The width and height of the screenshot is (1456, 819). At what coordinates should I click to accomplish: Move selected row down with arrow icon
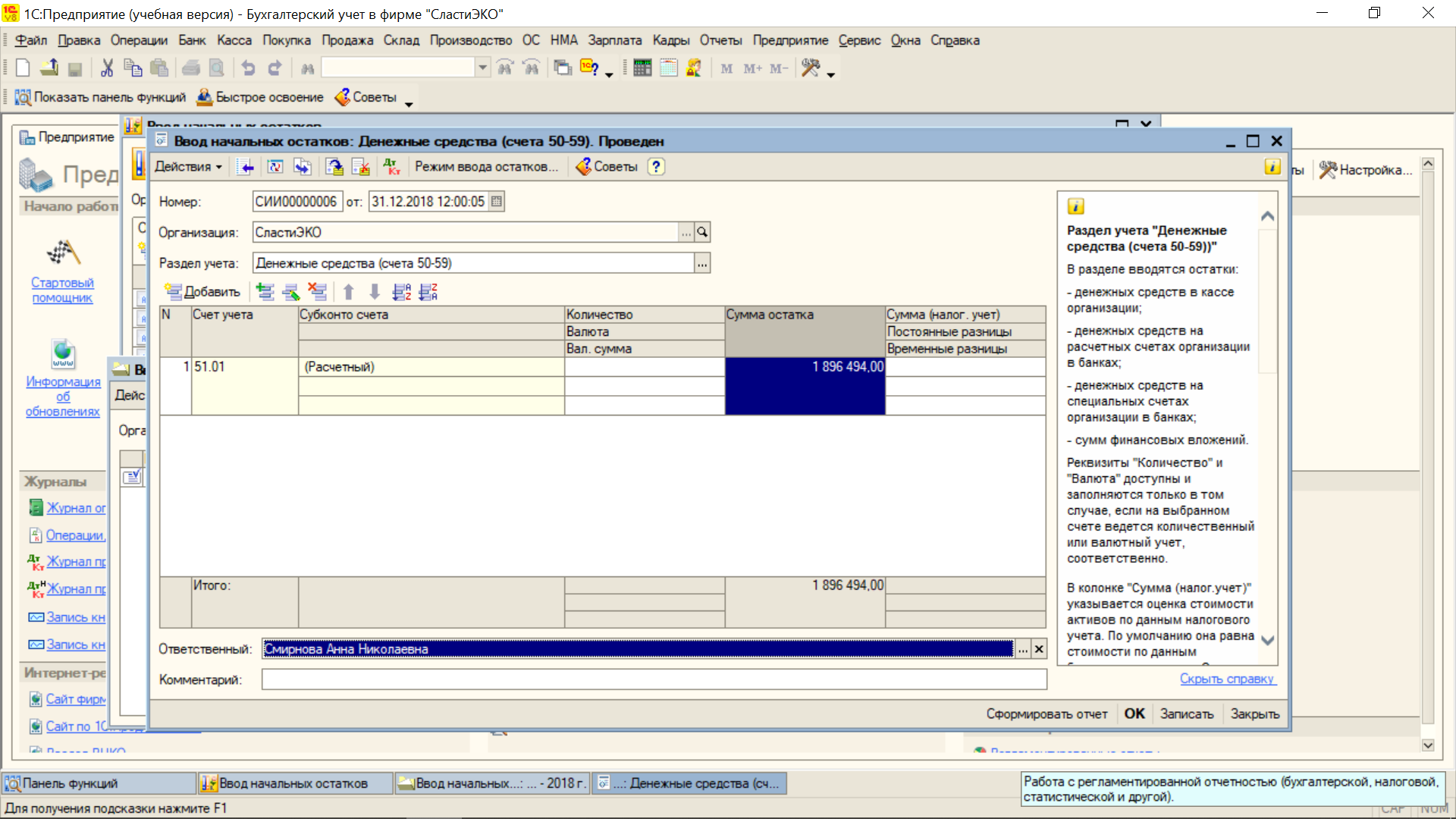tap(375, 292)
